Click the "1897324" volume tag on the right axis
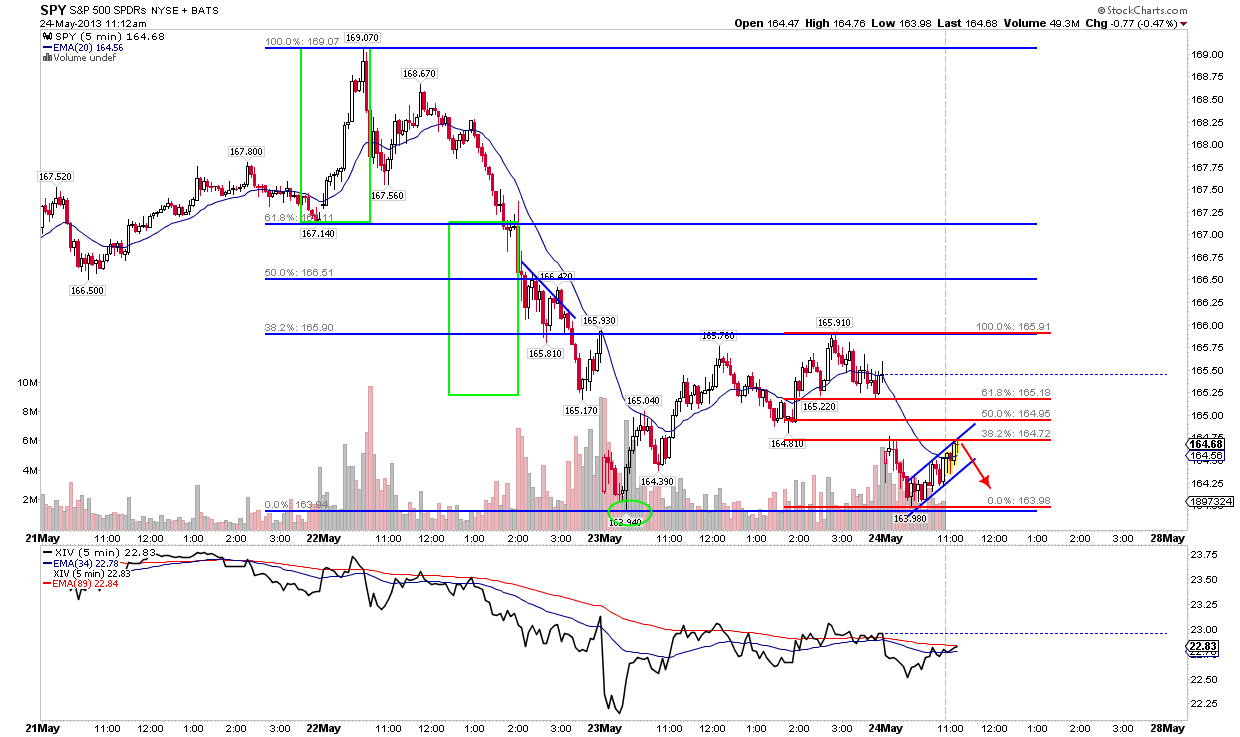The height and width of the screenshot is (737, 1240). [1208, 500]
